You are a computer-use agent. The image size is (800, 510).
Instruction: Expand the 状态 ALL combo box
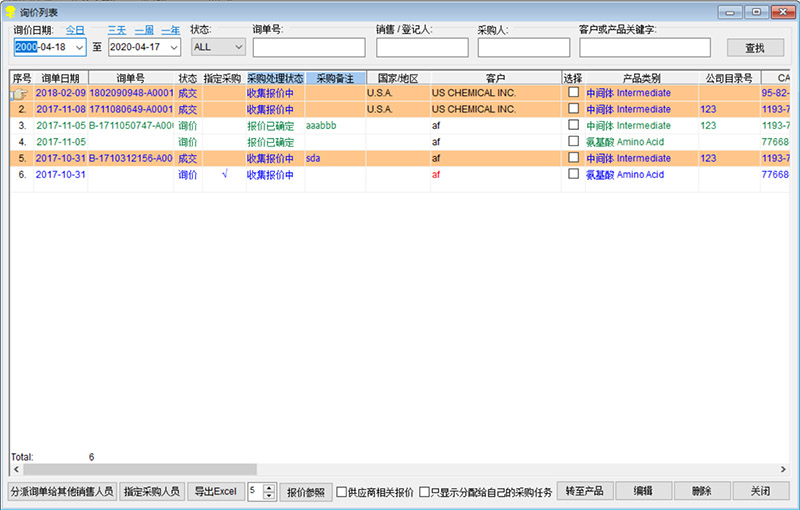point(238,47)
